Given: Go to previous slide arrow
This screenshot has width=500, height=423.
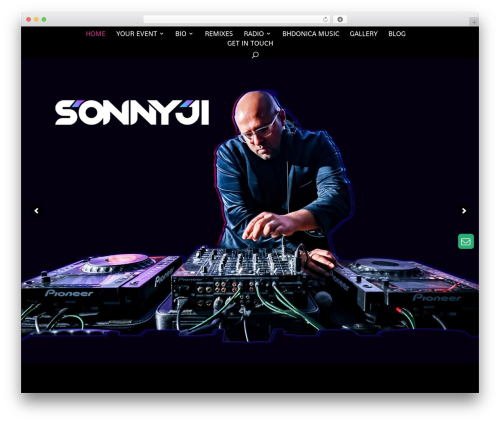Looking at the screenshot, I should [36, 211].
